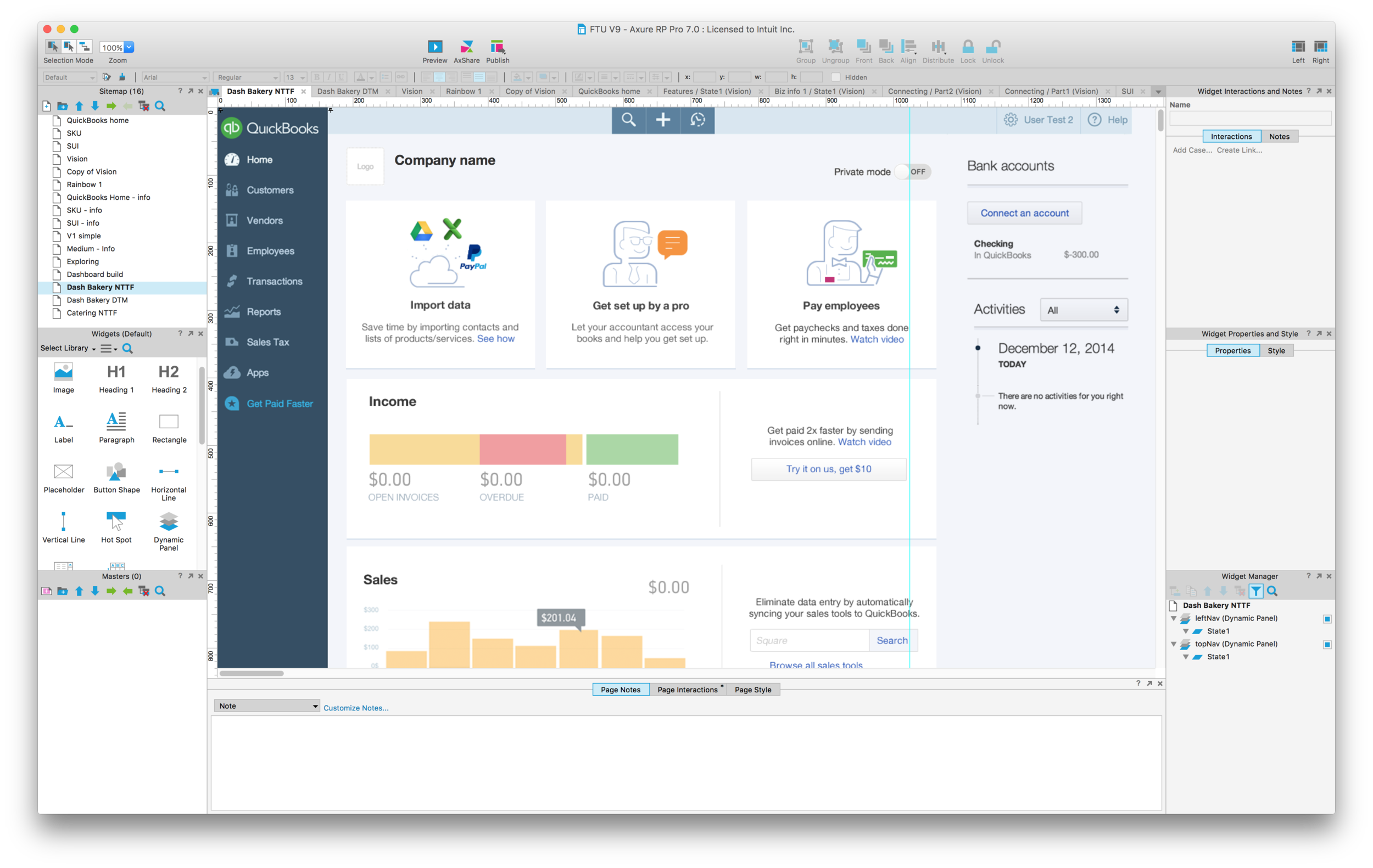This screenshot has width=1373, height=868.
Task: Open the Activities All dropdown
Action: pos(1084,310)
